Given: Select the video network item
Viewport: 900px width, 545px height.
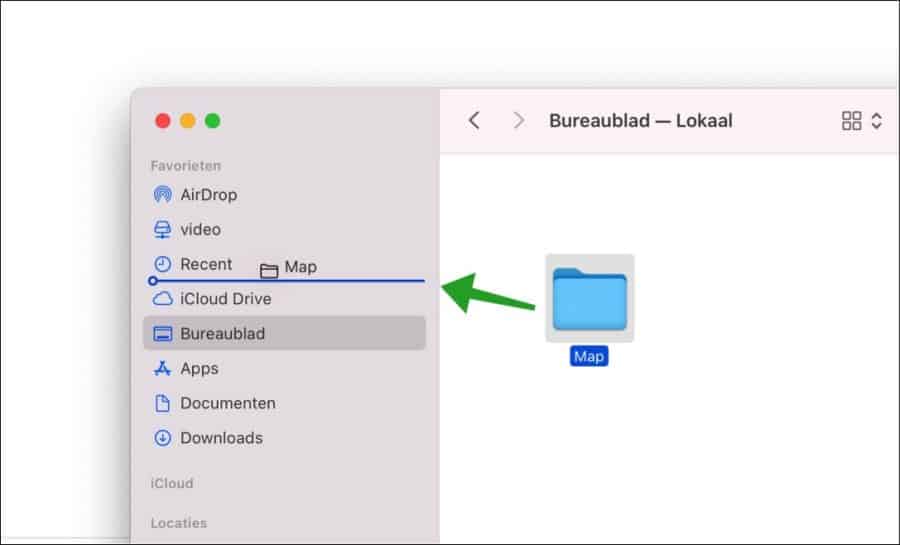Looking at the screenshot, I should [284, 229].
